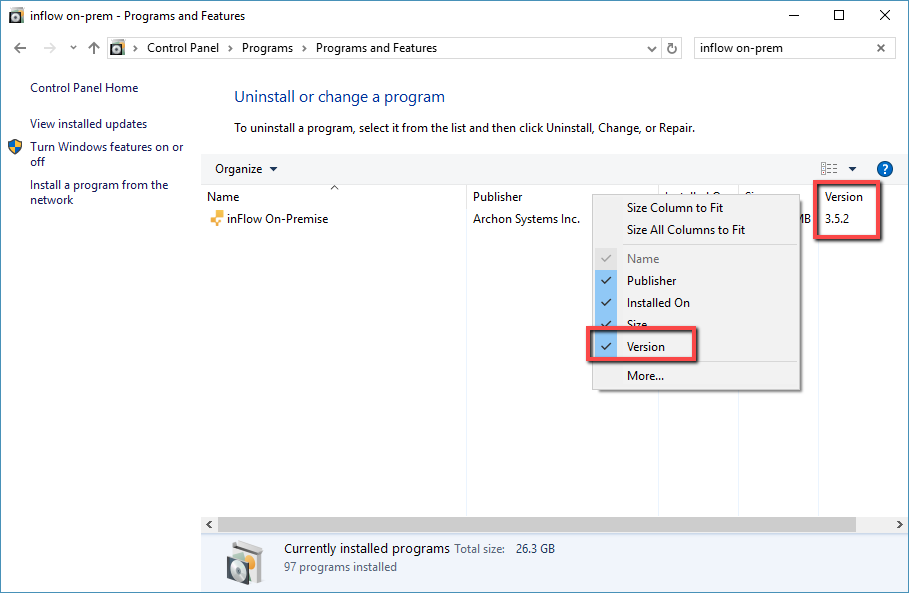Click the horizontal scrollbar thumb
909x593 pixels.
pos(537,525)
